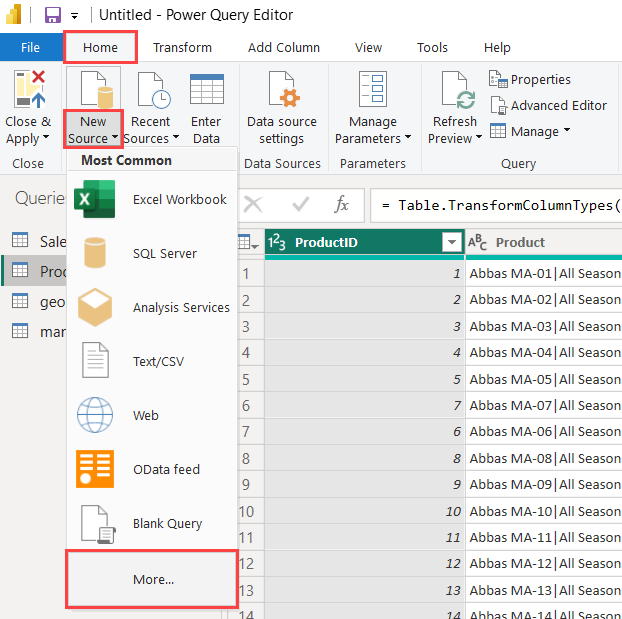Viewport: 622px width, 619px height.
Task: Expand the Manage query dropdown
Action: click(x=567, y=129)
